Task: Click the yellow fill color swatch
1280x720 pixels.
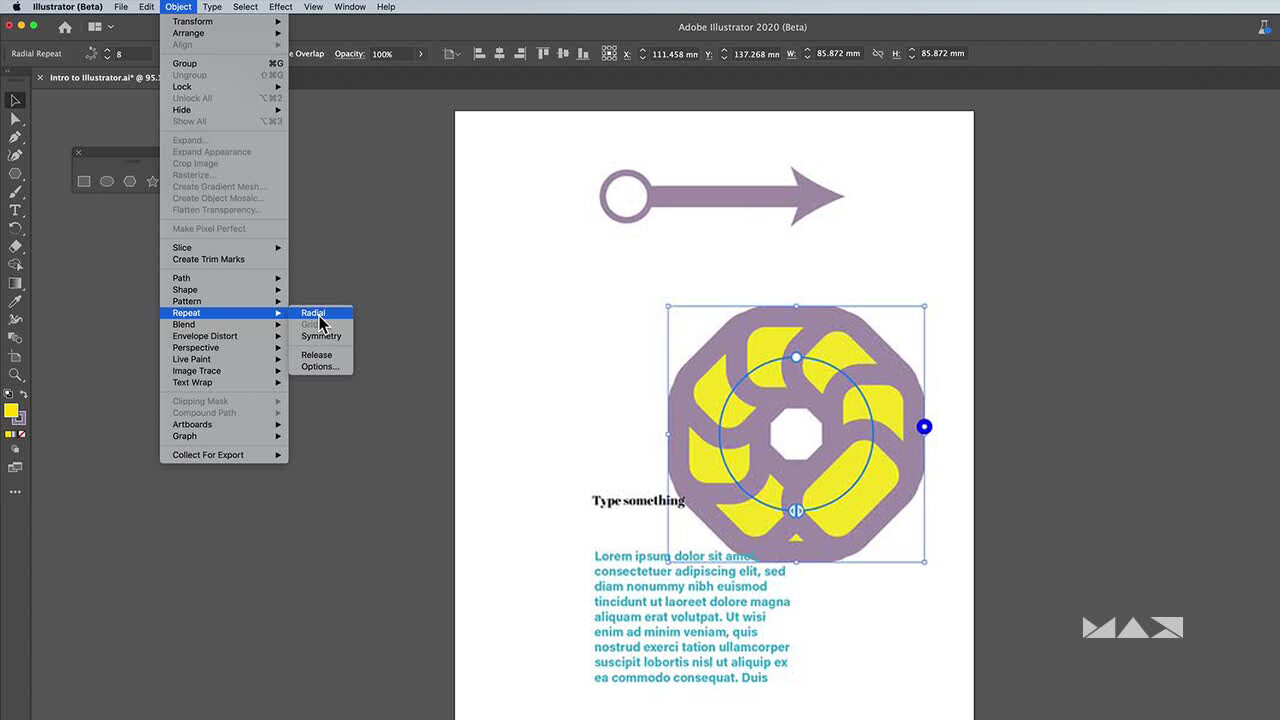Action: [x=11, y=411]
